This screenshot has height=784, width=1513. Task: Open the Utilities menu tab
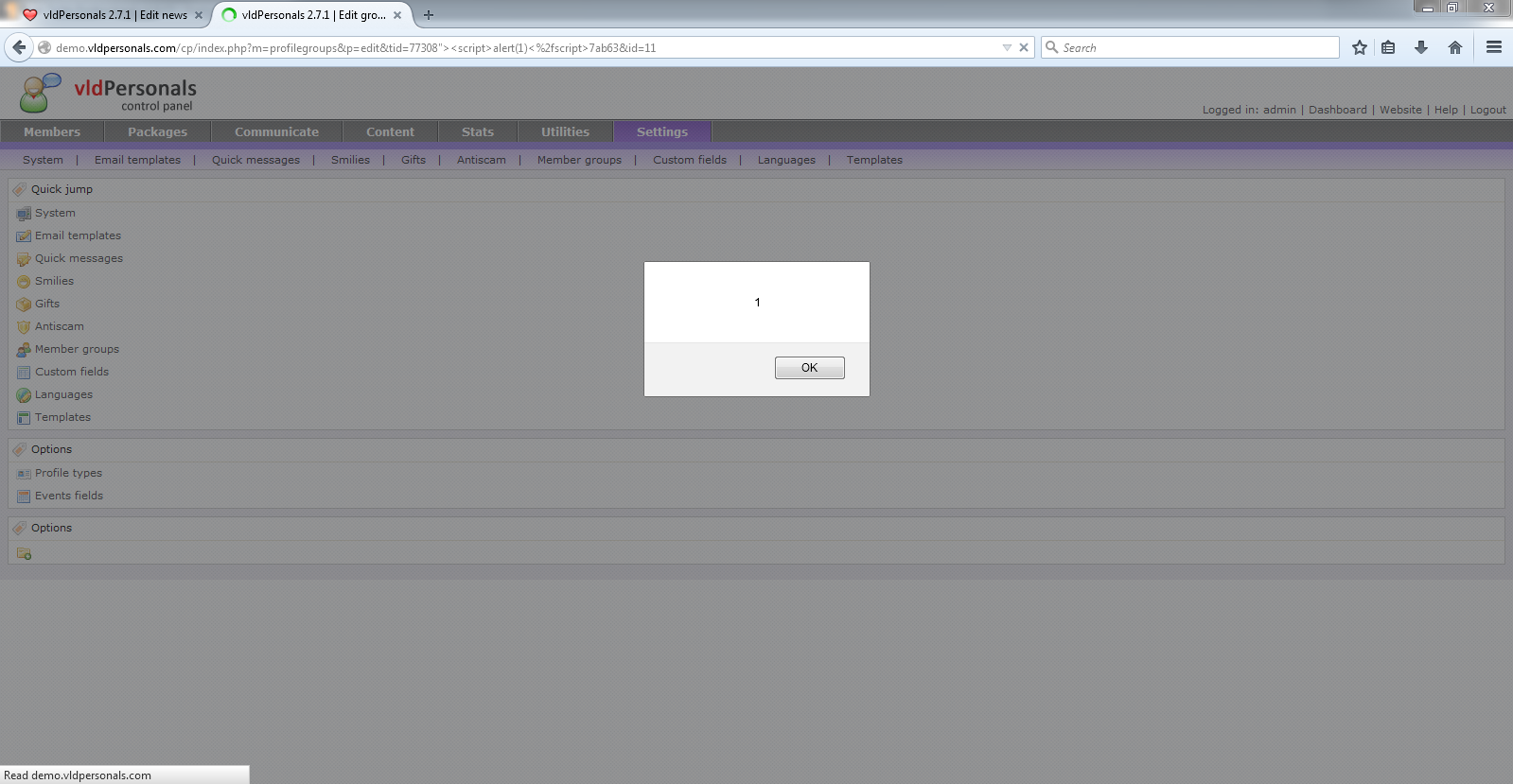(565, 131)
